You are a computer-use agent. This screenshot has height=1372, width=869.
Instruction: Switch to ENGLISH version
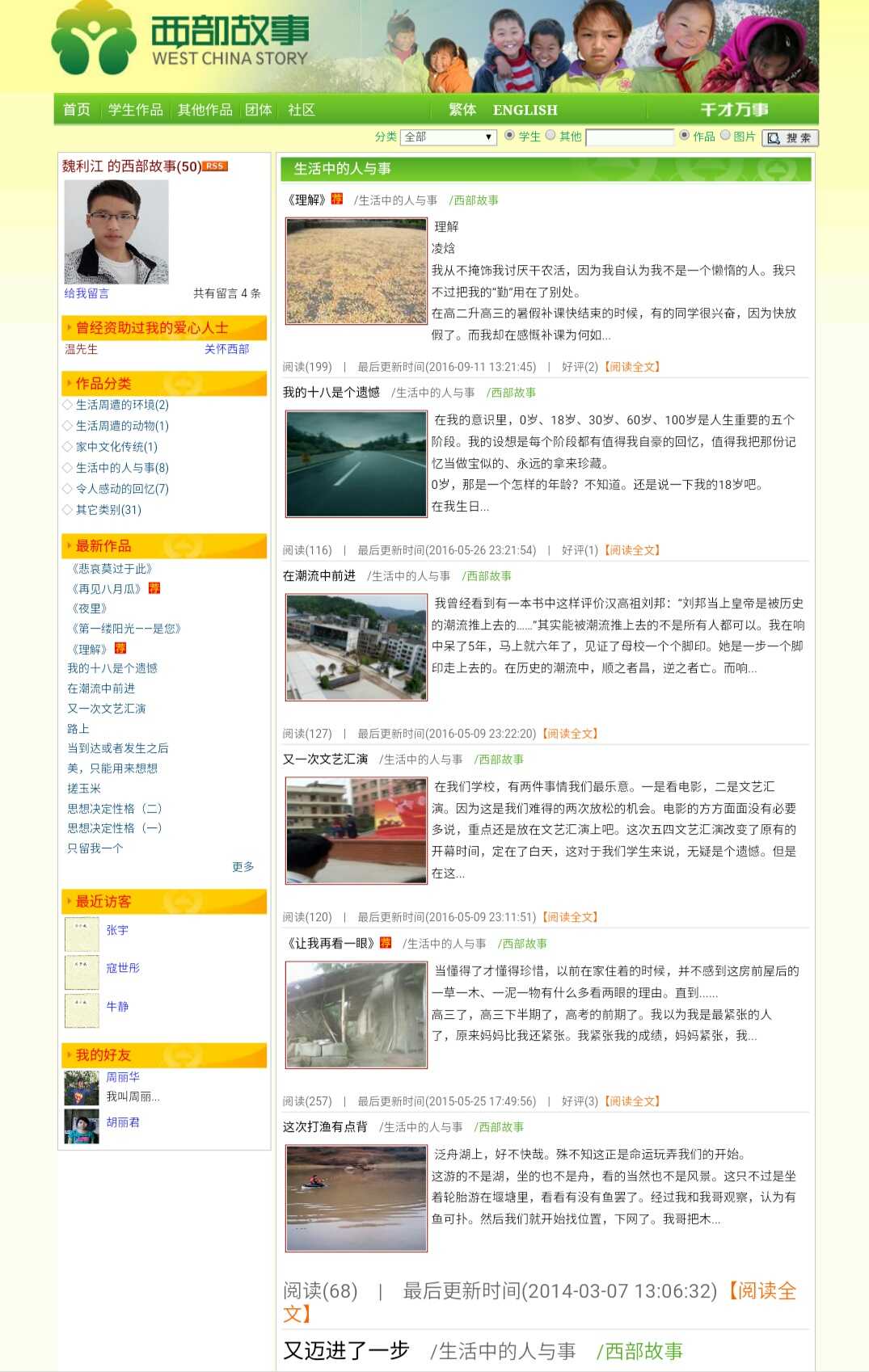pos(525,110)
